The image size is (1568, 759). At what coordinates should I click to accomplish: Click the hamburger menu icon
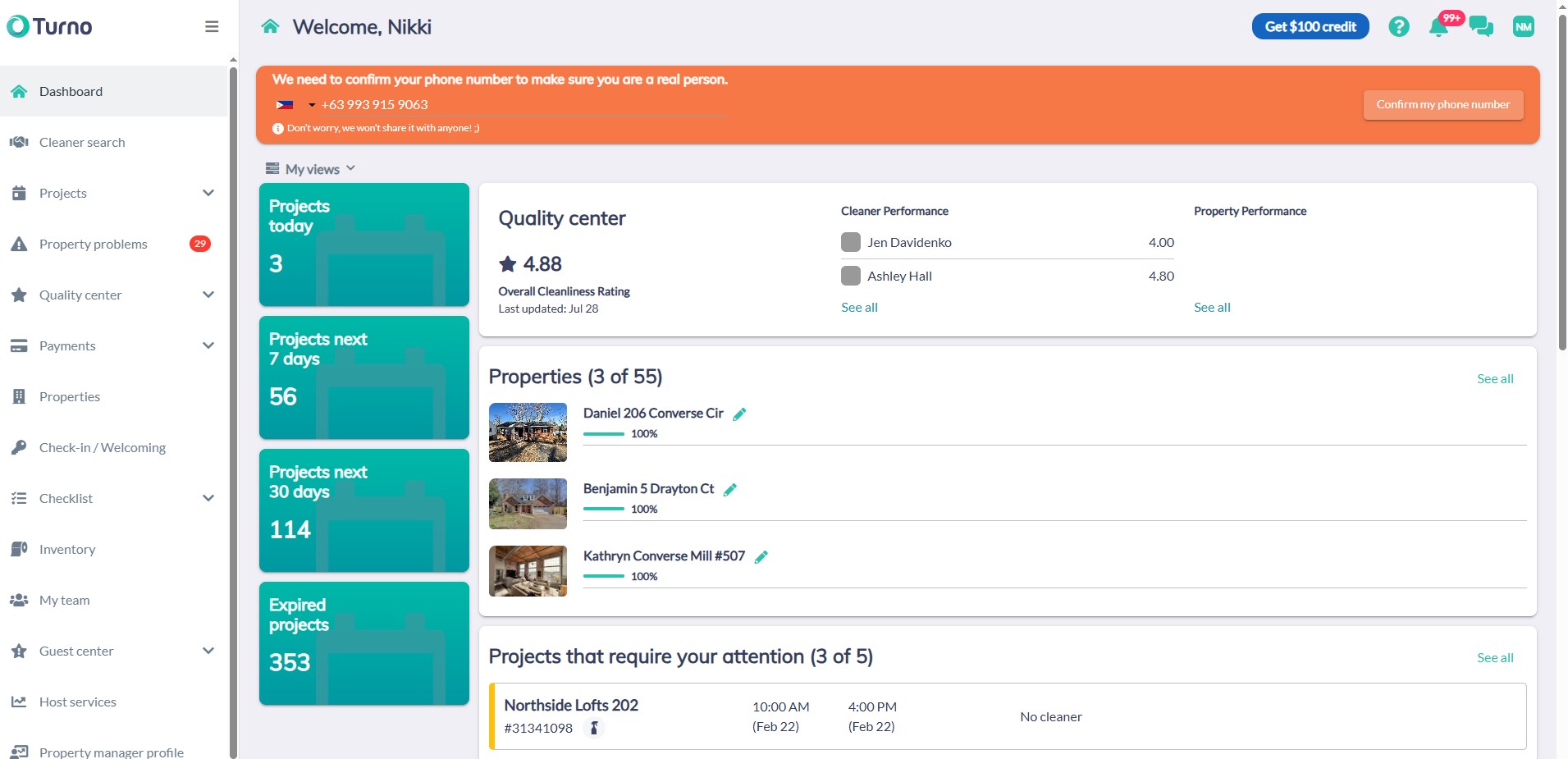click(212, 26)
